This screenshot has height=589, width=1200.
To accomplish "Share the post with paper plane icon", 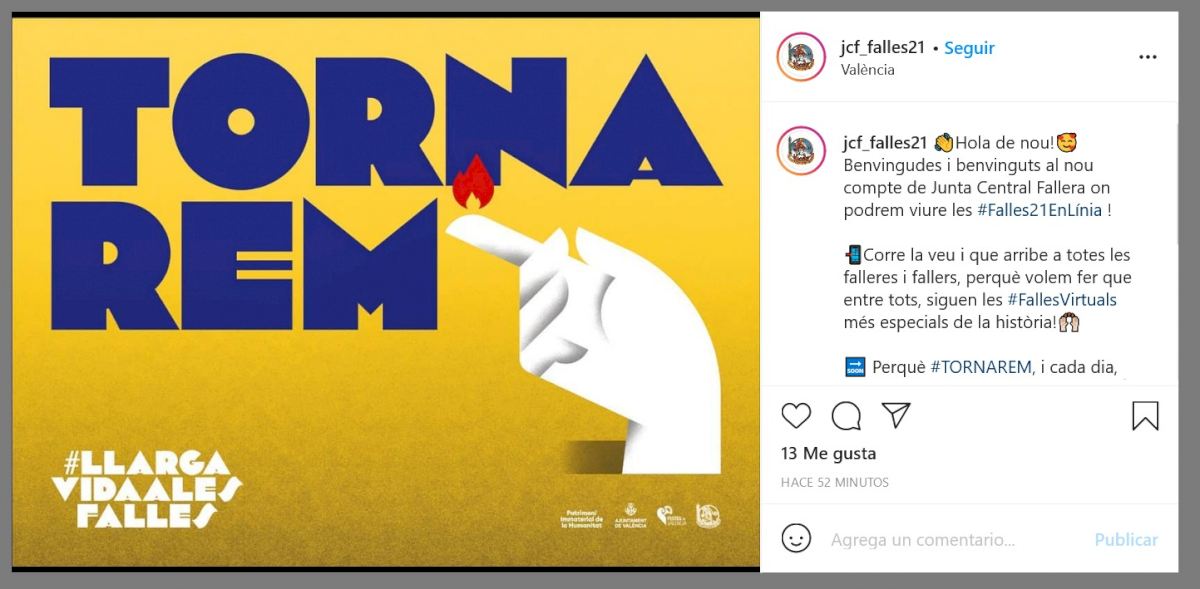I will 896,414.
